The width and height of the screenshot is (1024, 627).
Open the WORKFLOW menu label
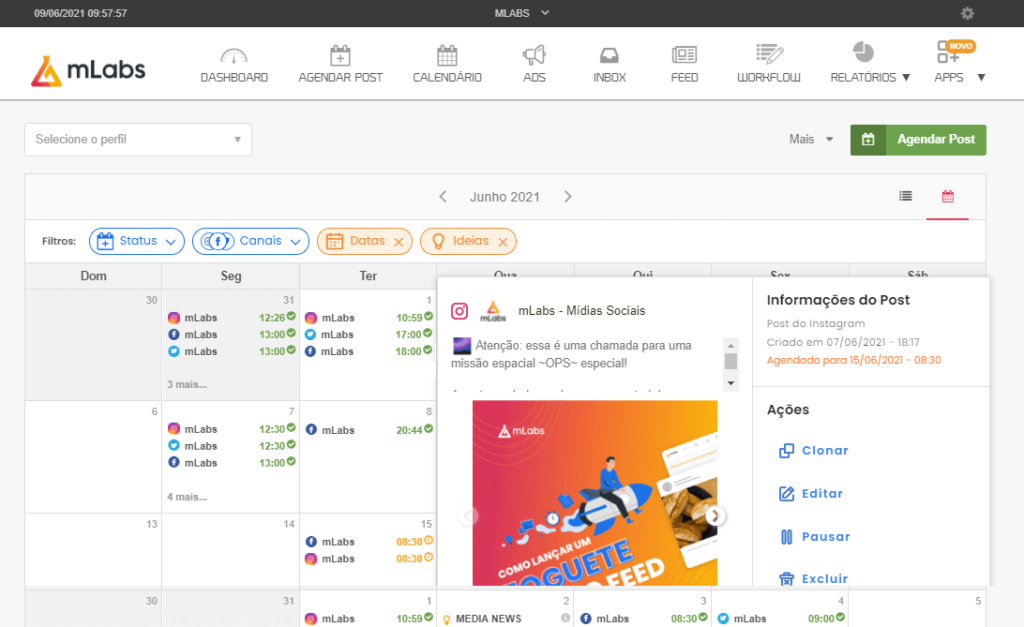769,78
